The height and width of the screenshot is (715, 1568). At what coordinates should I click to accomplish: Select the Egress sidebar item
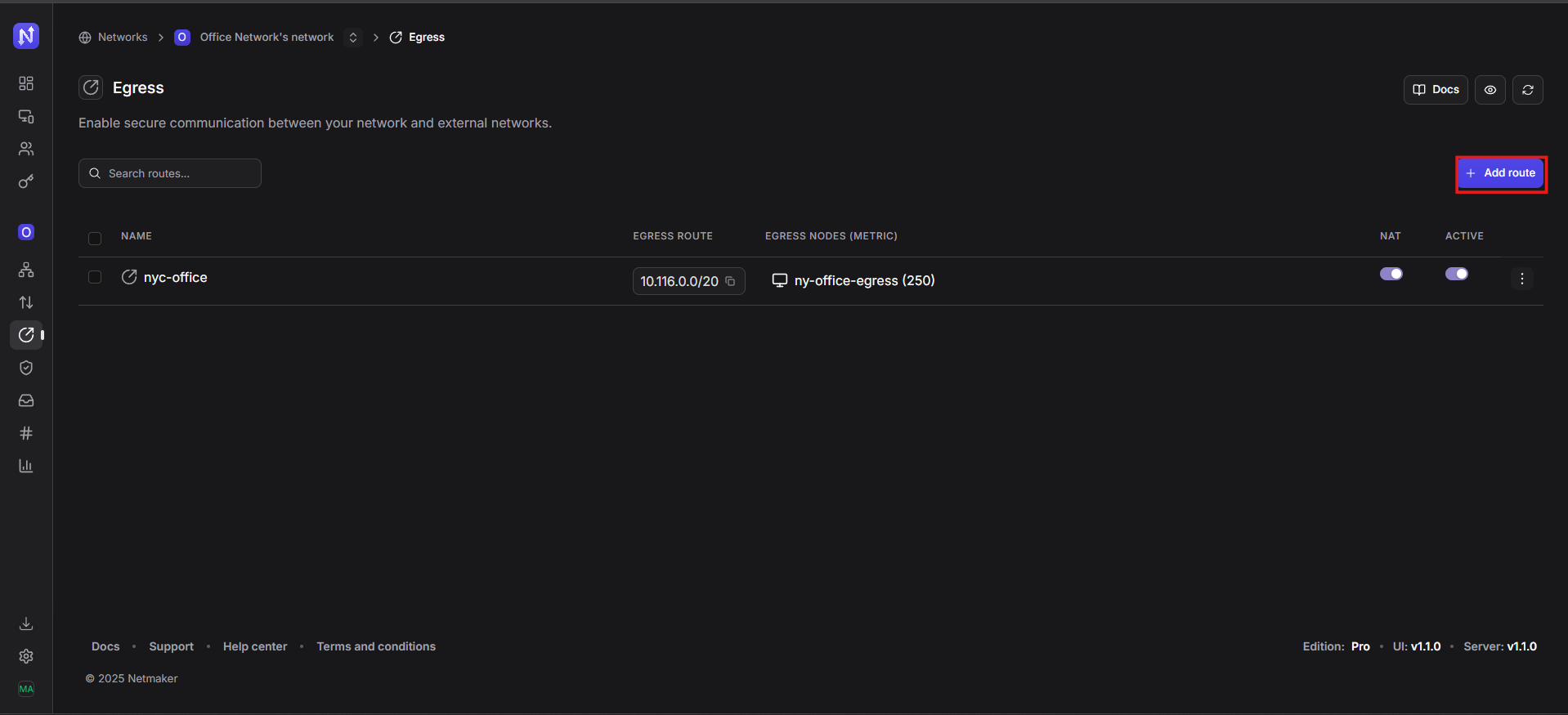click(26, 335)
